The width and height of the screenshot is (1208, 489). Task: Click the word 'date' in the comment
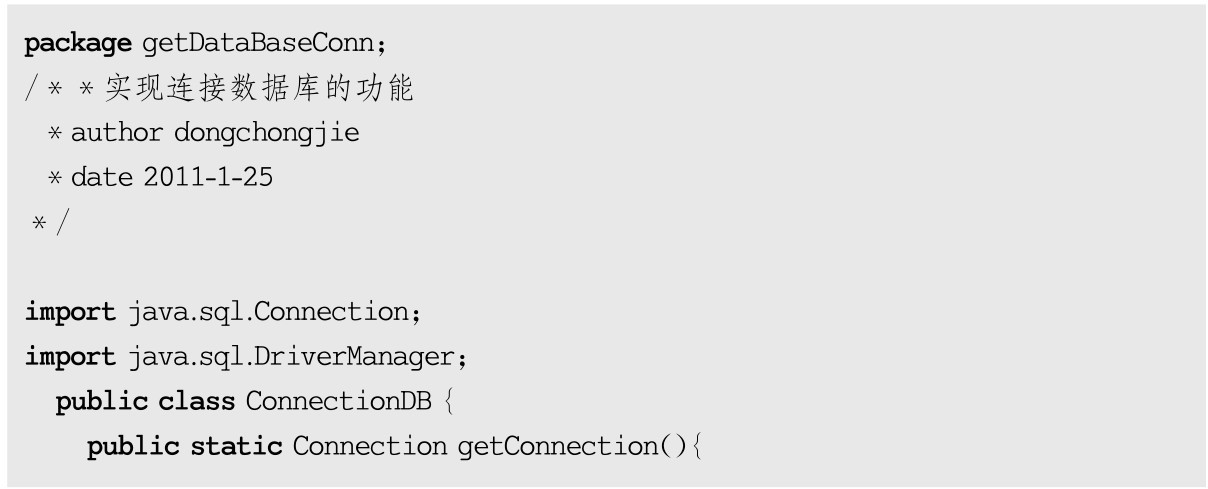click(x=101, y=177)
